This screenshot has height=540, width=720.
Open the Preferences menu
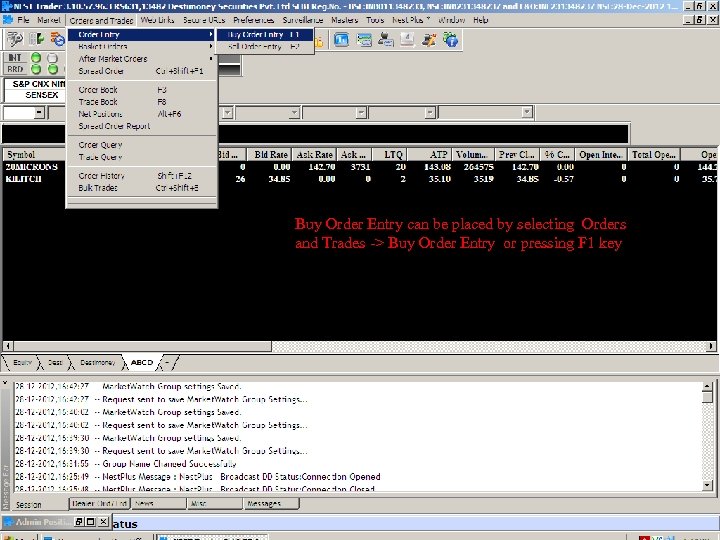coord(253,20)
